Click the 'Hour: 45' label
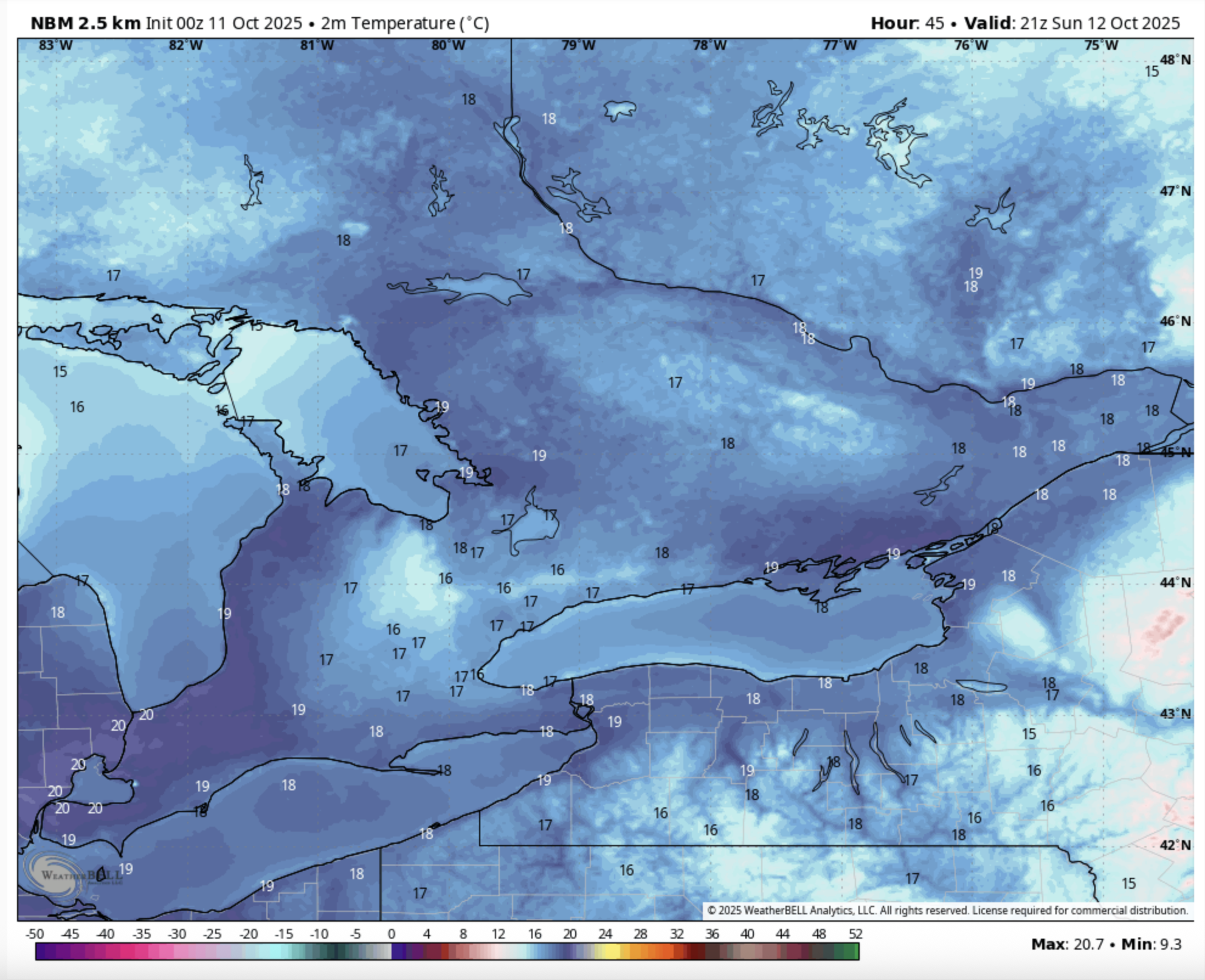This screenshot has height=980, width=1205. pyautogui.click(x=907, y=23)
